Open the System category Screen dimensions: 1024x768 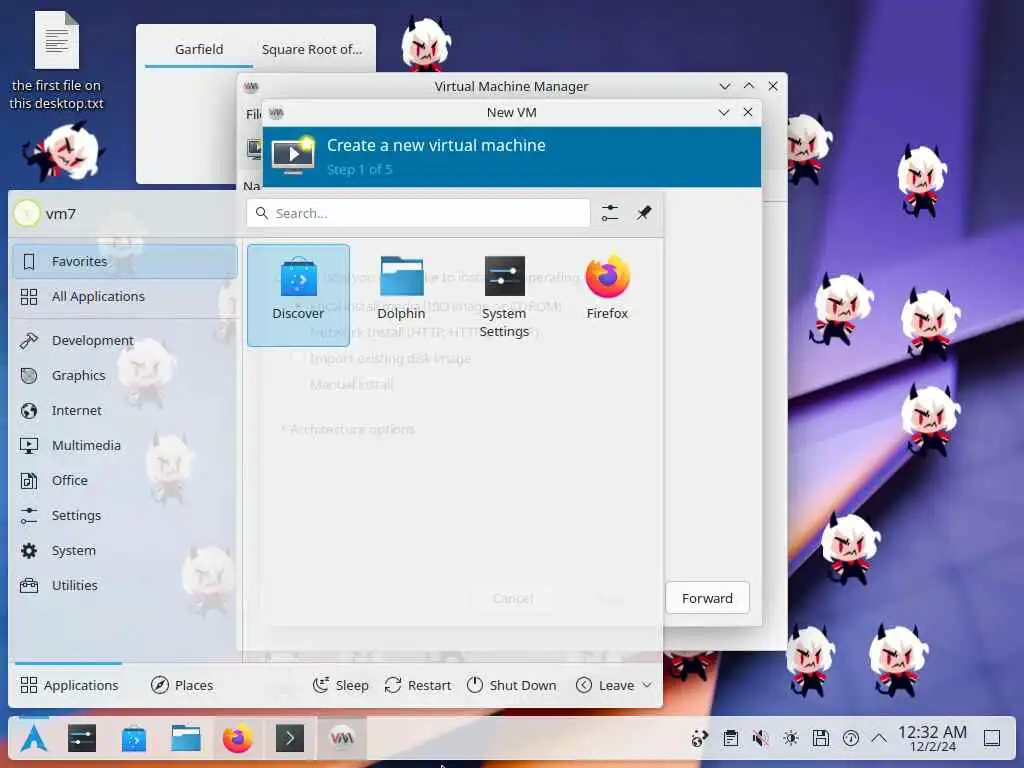coord(125,551)
